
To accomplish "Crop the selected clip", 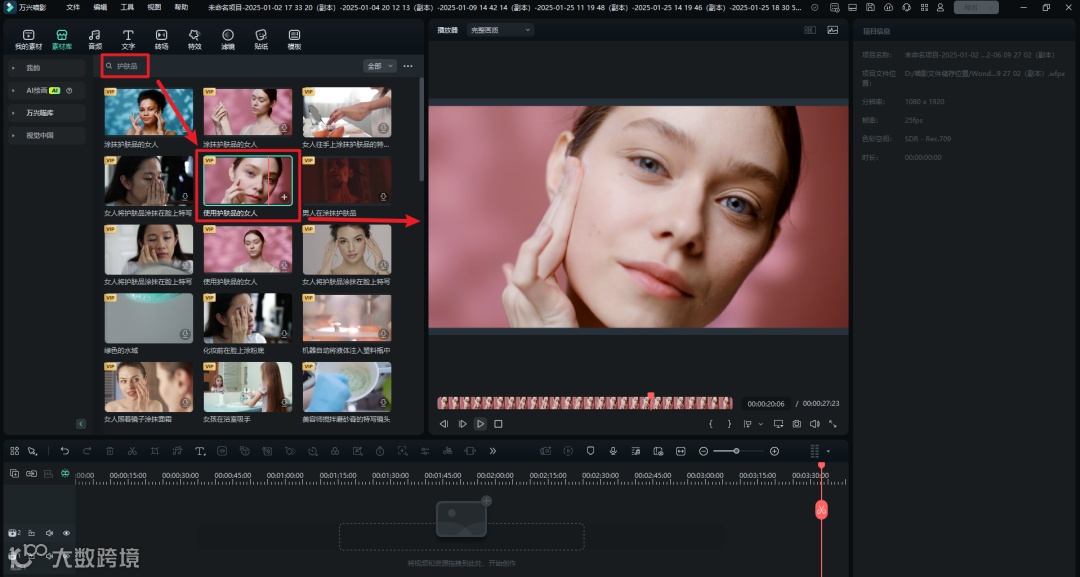I will click(154, 451).
